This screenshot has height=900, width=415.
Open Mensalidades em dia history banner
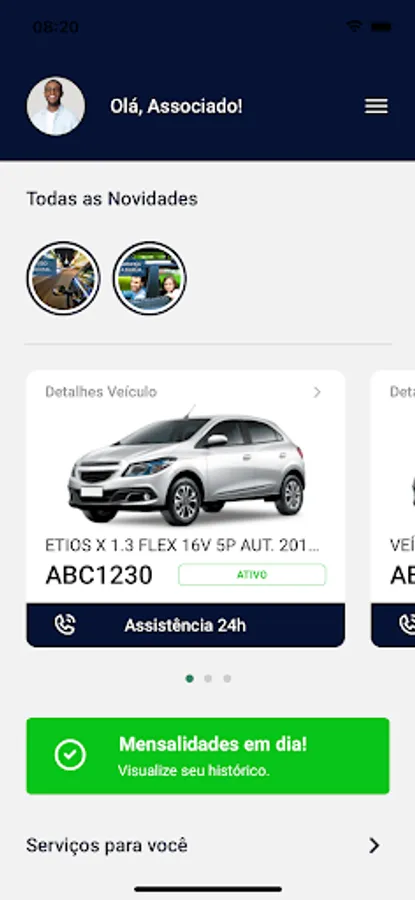pyautogui.click(x=208, y=756)
